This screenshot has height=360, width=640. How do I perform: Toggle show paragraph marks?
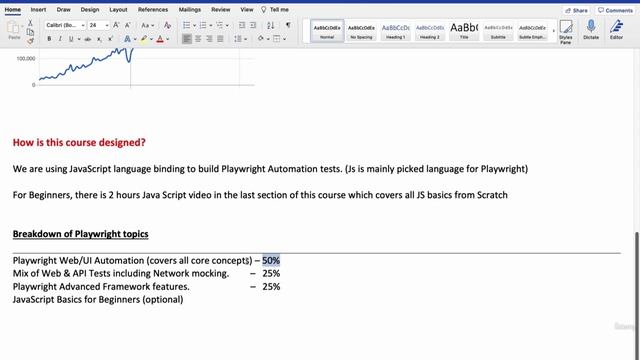[288, 25]
